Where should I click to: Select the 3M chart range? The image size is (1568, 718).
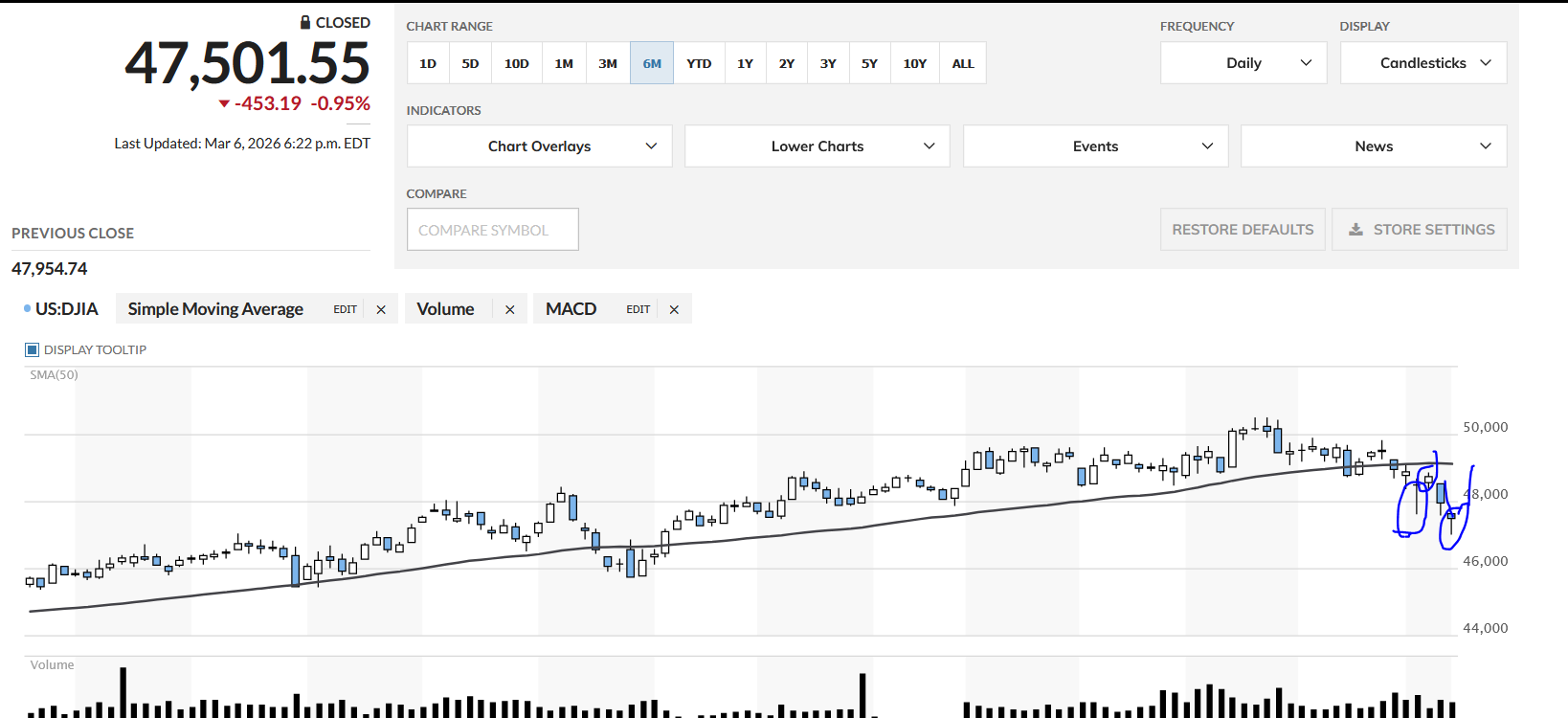tap(608, 63)
